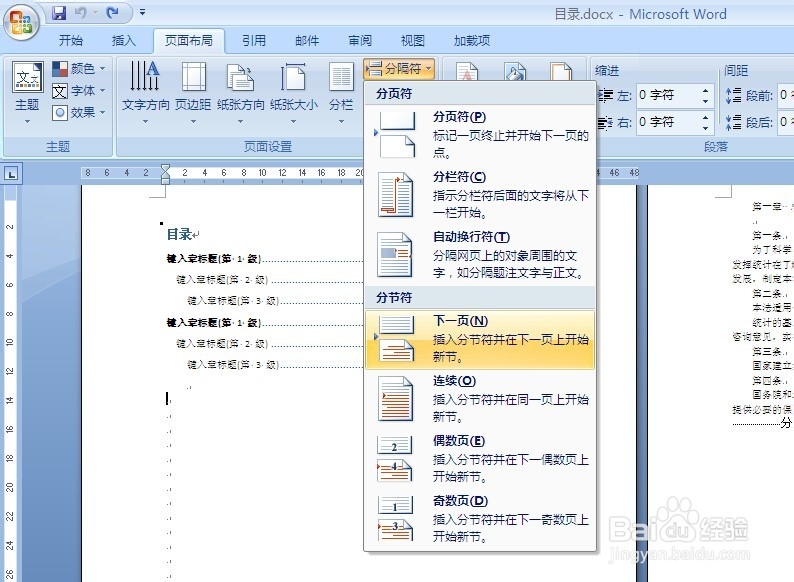
Task: Insert a 自动换行符(T) text wrapping break
Action: [480, 255]
